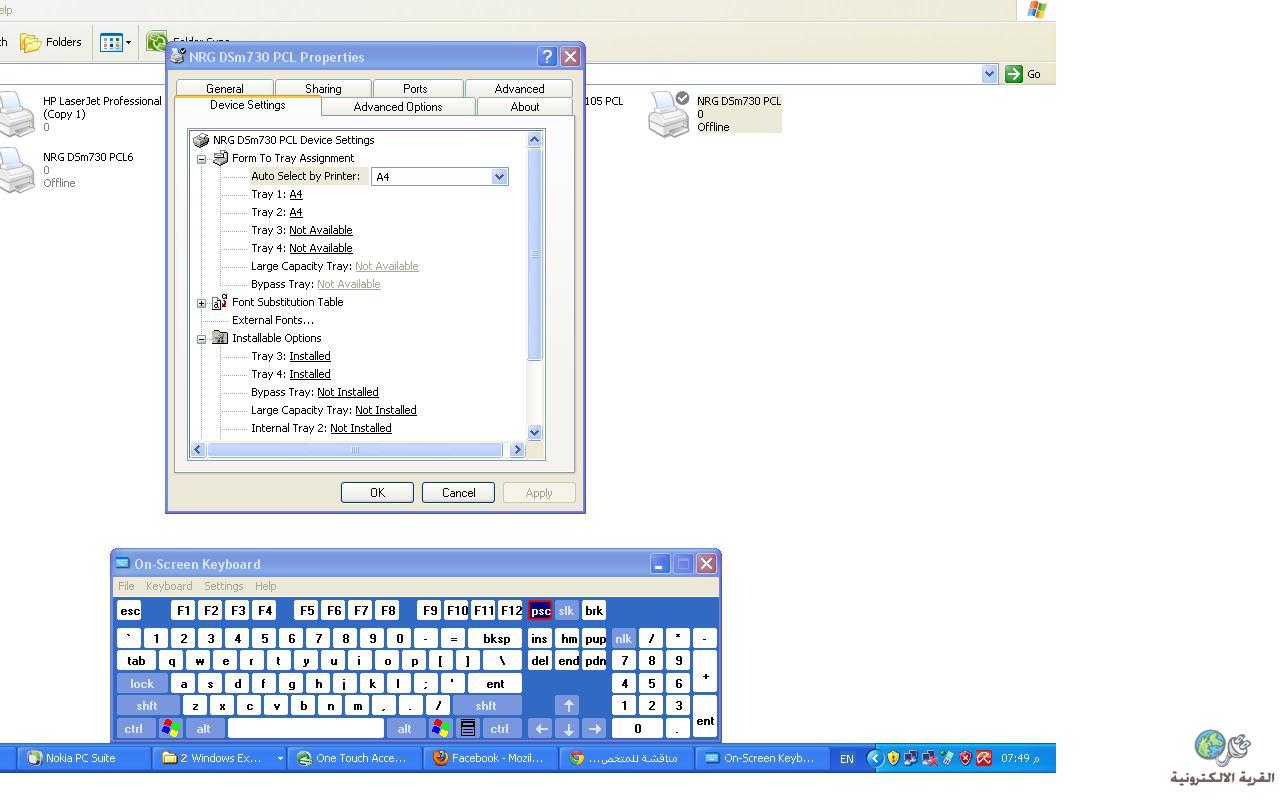Click the yellow security shield tray icon

[893, 758]
